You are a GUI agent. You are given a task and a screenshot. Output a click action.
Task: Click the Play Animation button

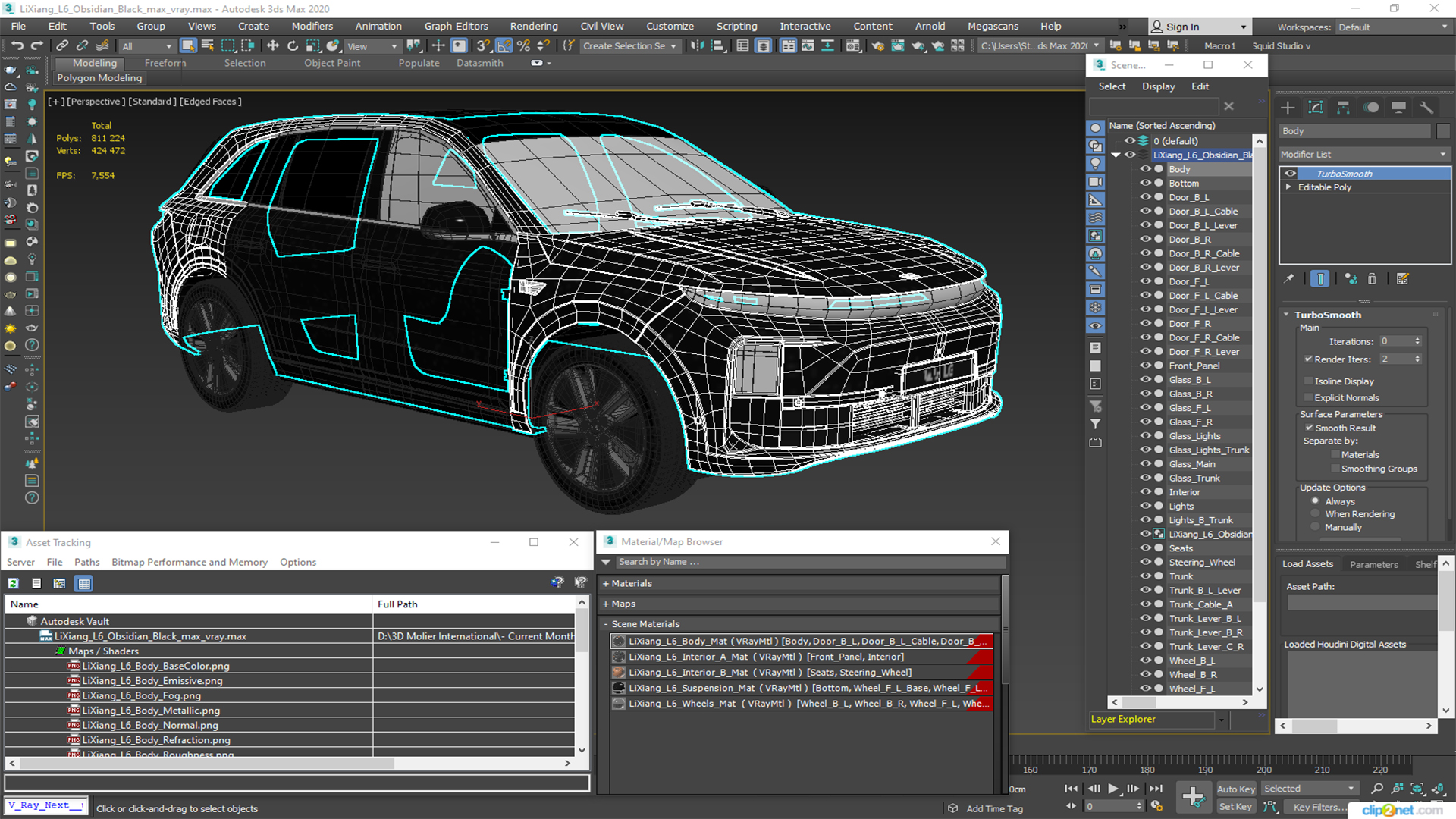[x=1112, y=789]
